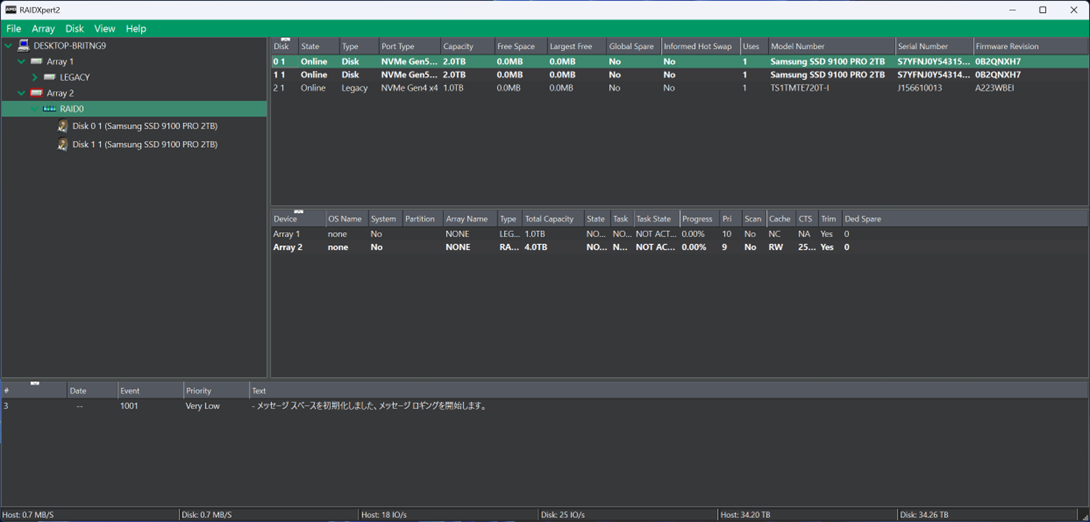Collapse the DESKTOP-BRITNG9 root node
Image resolution: width=1090 pixels, height=522 pixels.
9,46
